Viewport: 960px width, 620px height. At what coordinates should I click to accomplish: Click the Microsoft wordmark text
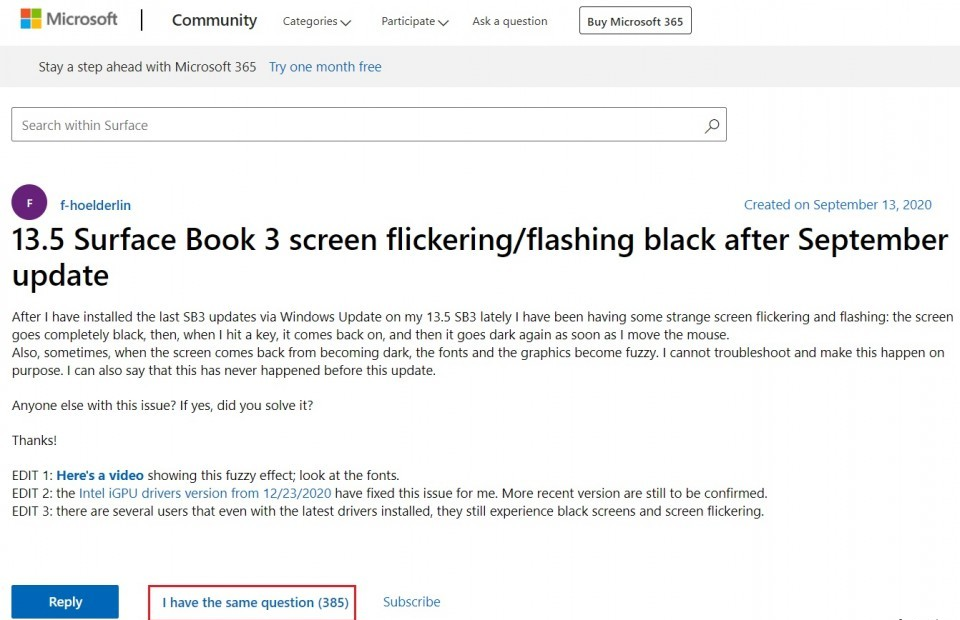(81, 19)
